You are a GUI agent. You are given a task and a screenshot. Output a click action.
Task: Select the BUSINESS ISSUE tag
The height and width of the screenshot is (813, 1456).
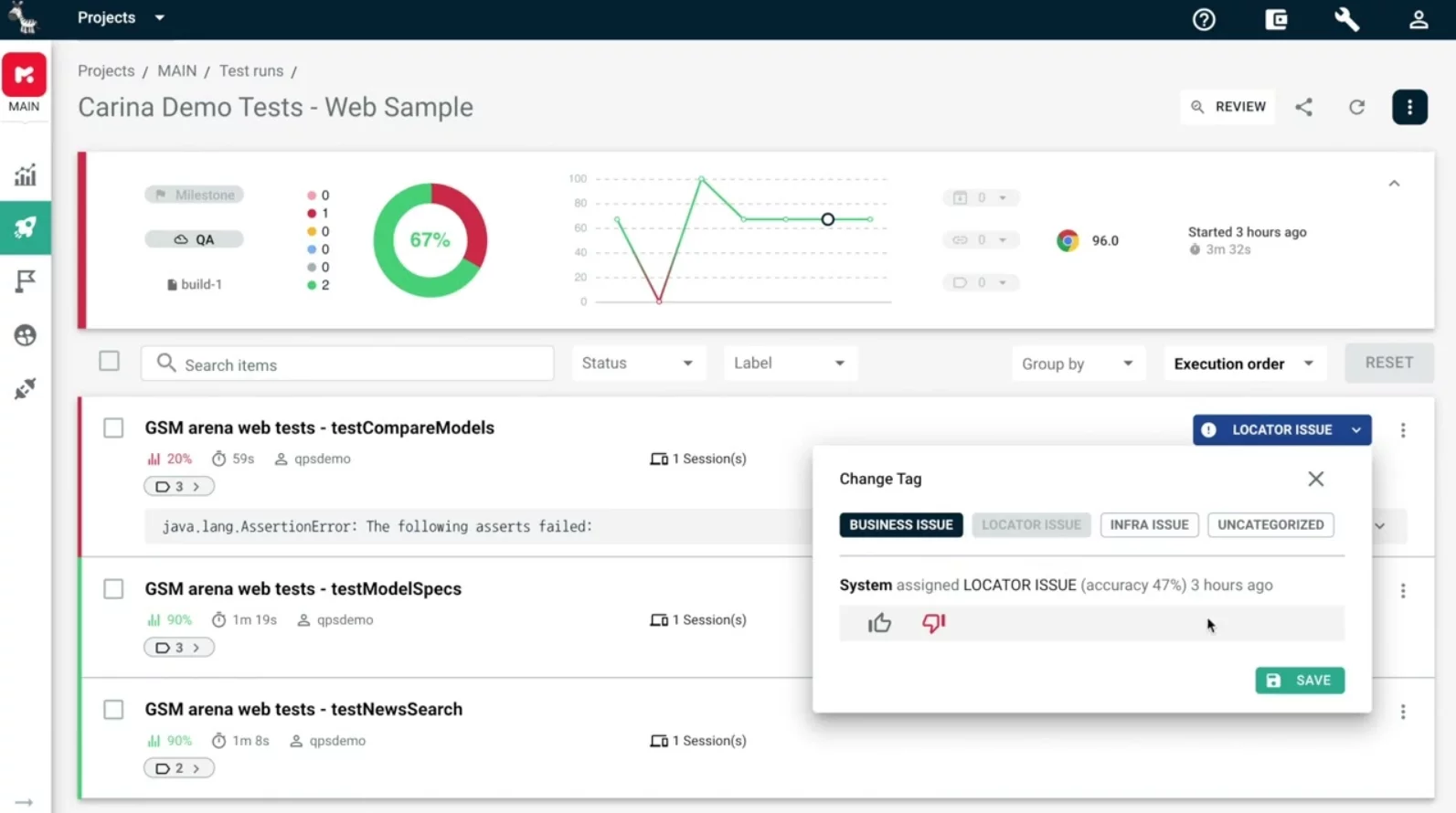tap(900, 525)
